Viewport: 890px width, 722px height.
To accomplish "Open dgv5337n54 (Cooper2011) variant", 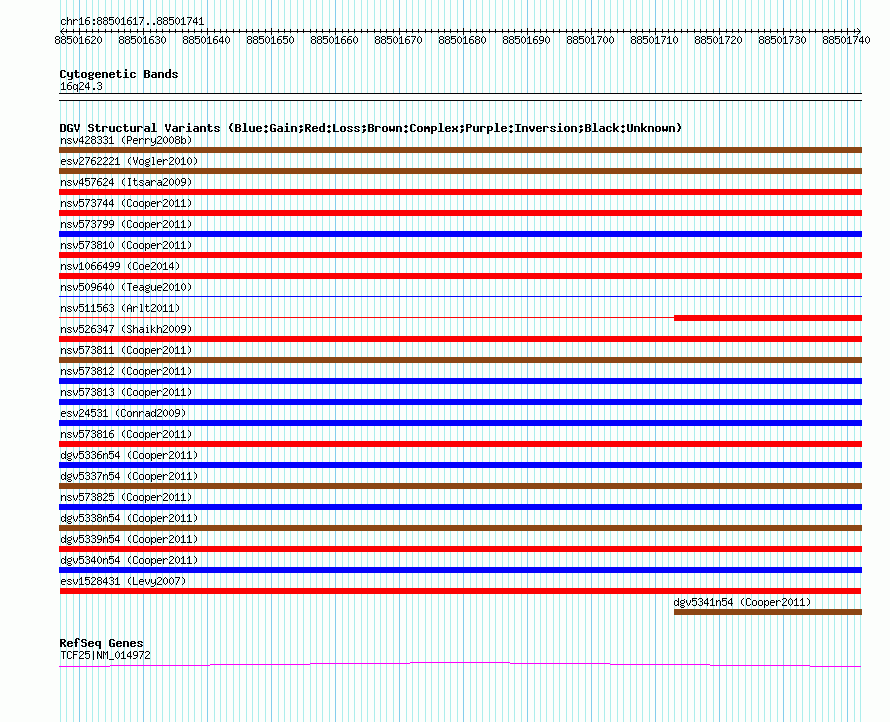I will tap(129, 476).
